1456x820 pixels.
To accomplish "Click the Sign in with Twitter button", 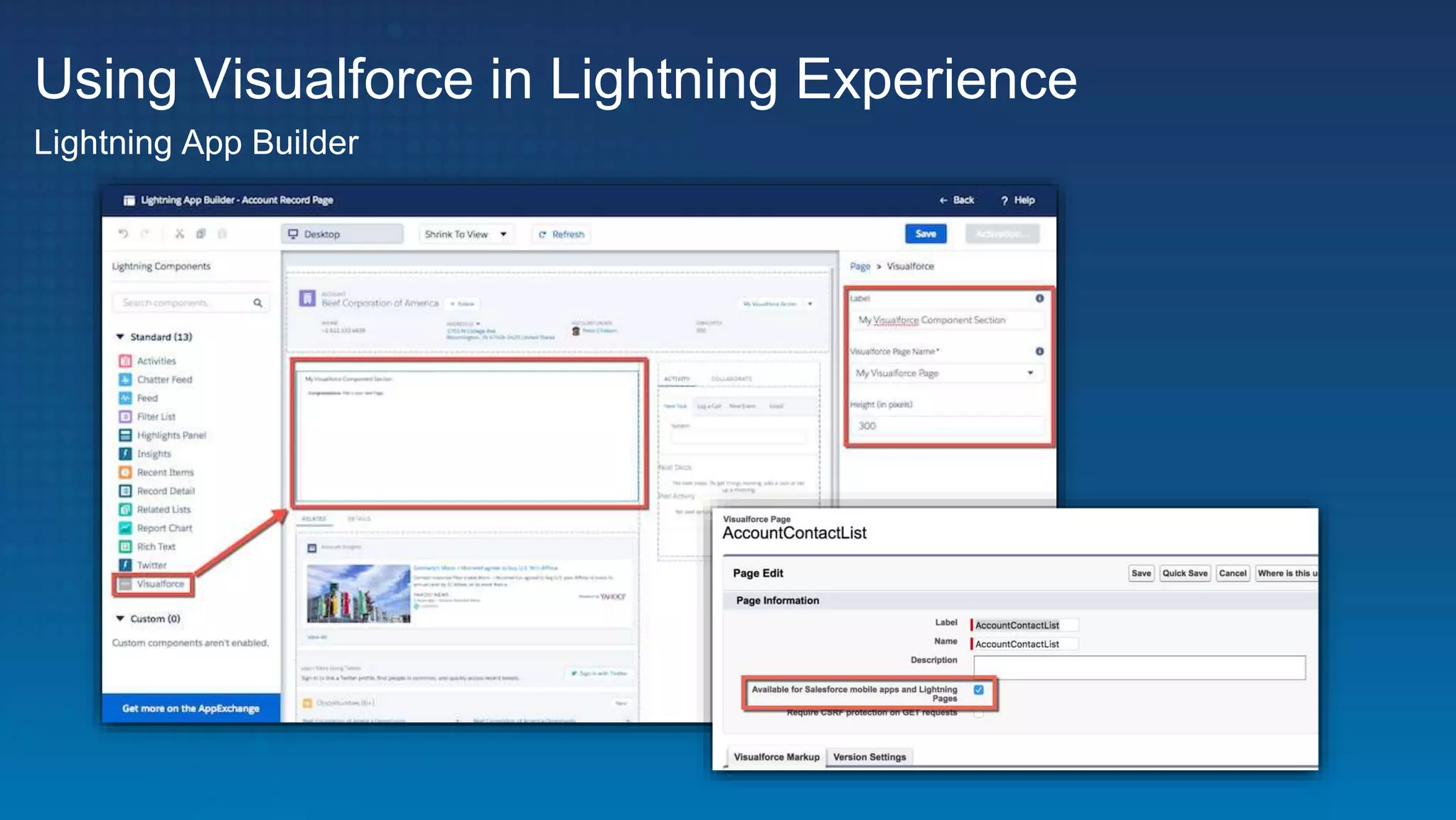I will tap(599, 673).
